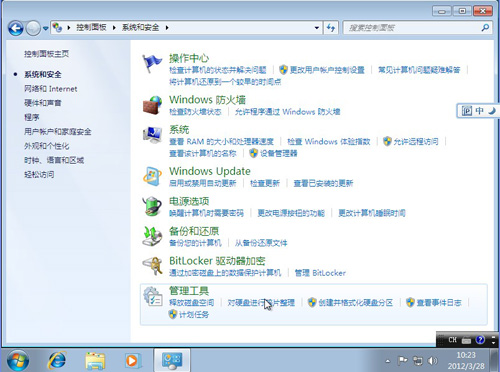Click the language bar help icon
500x372 pixels.
480,340
